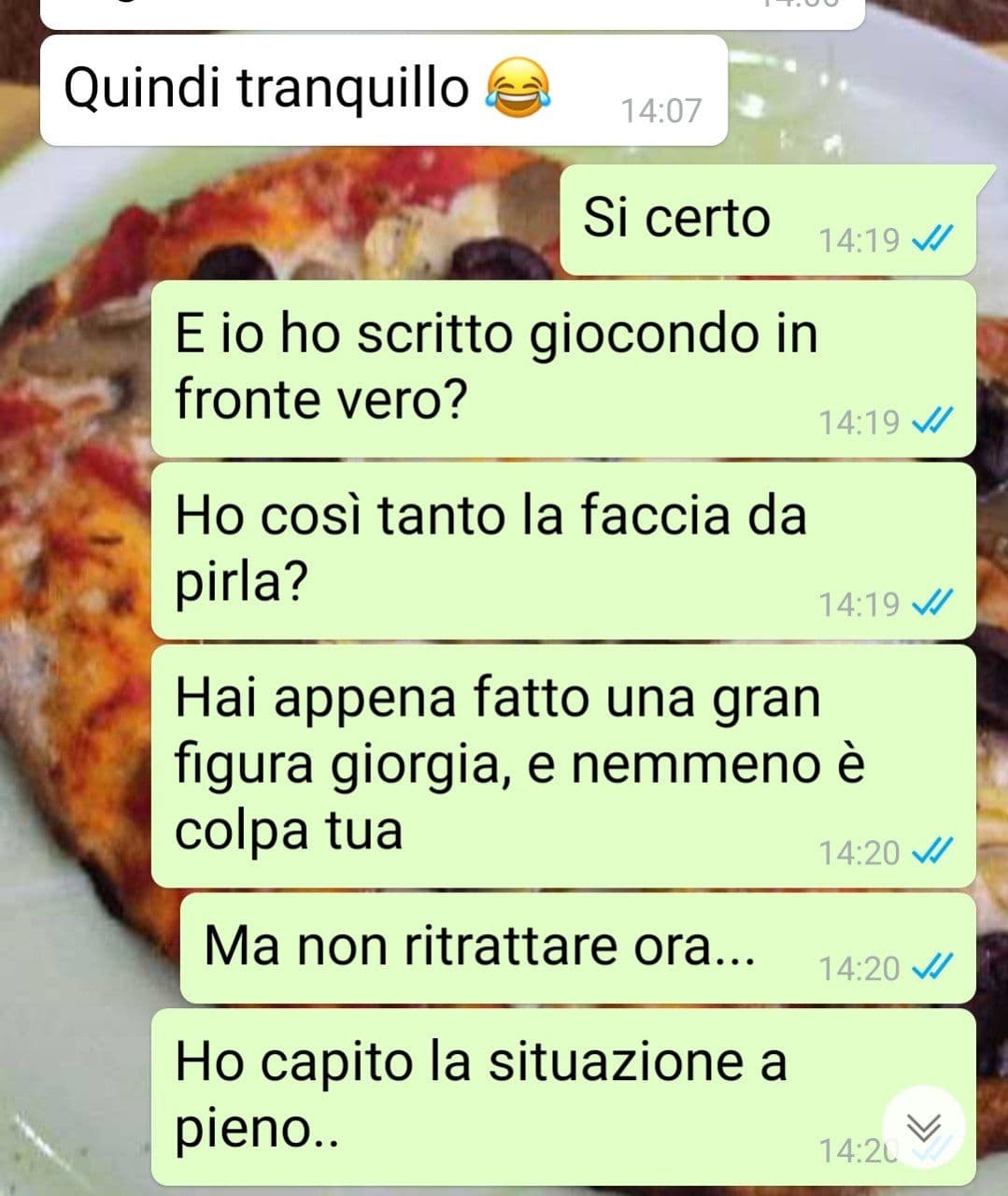Tap the scroll-to-bottom double chevron button
1008x1196 pixels.
923,1128
